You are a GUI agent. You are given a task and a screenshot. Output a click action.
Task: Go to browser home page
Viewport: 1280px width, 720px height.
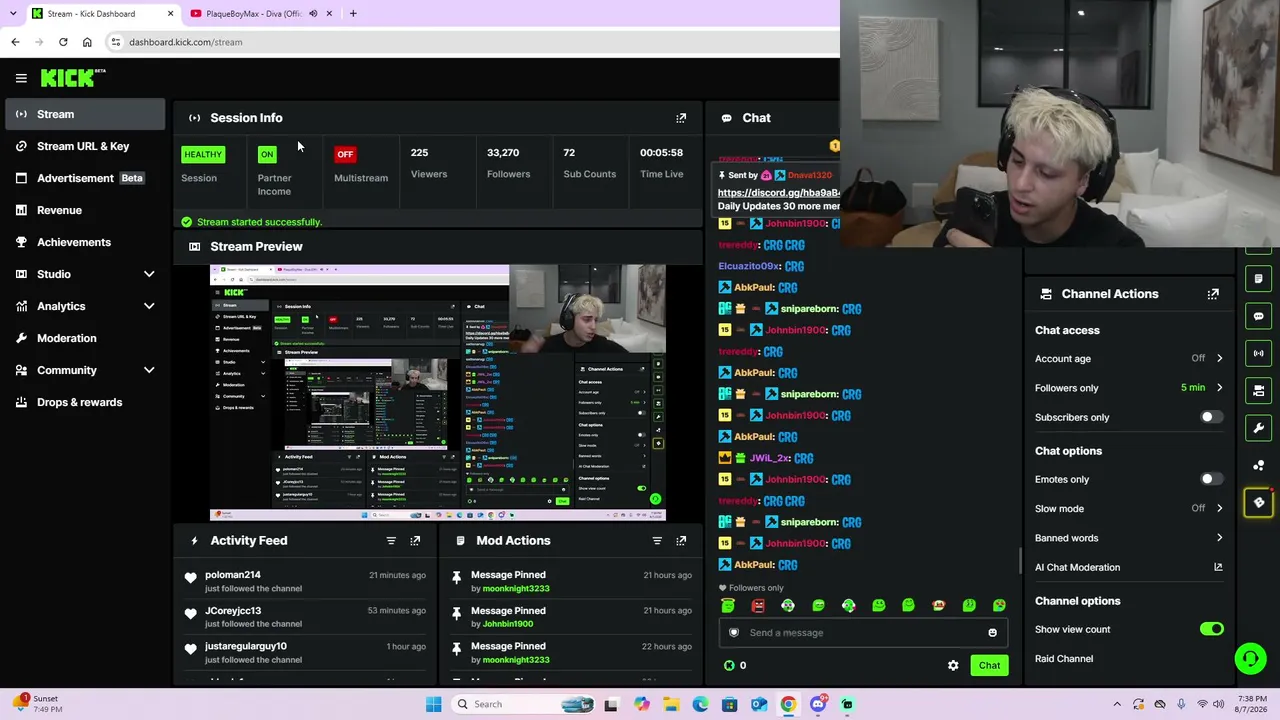click(87, 42)
